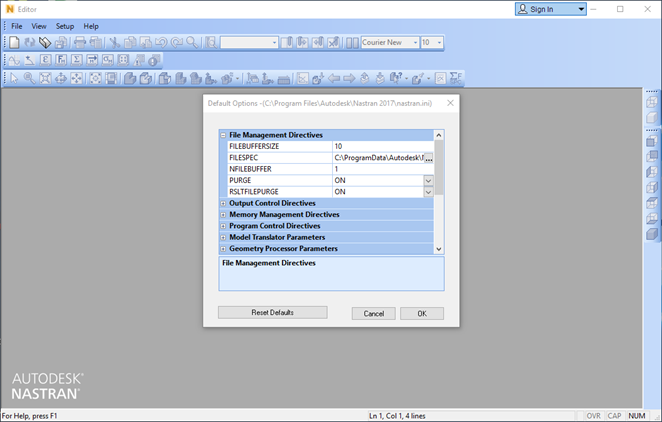Click the warning triangle icon

[x=138, y=60]
